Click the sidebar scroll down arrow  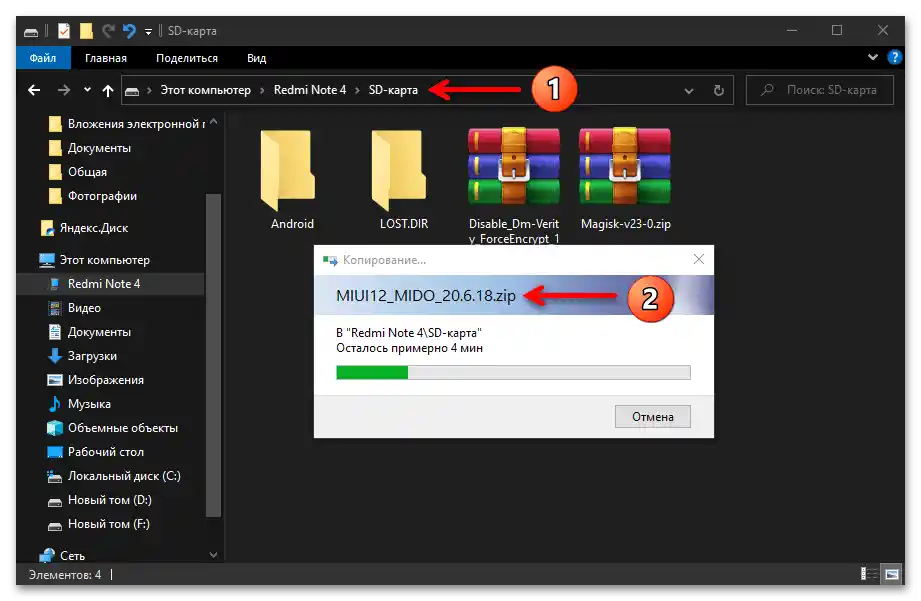[x=213, y=555]
